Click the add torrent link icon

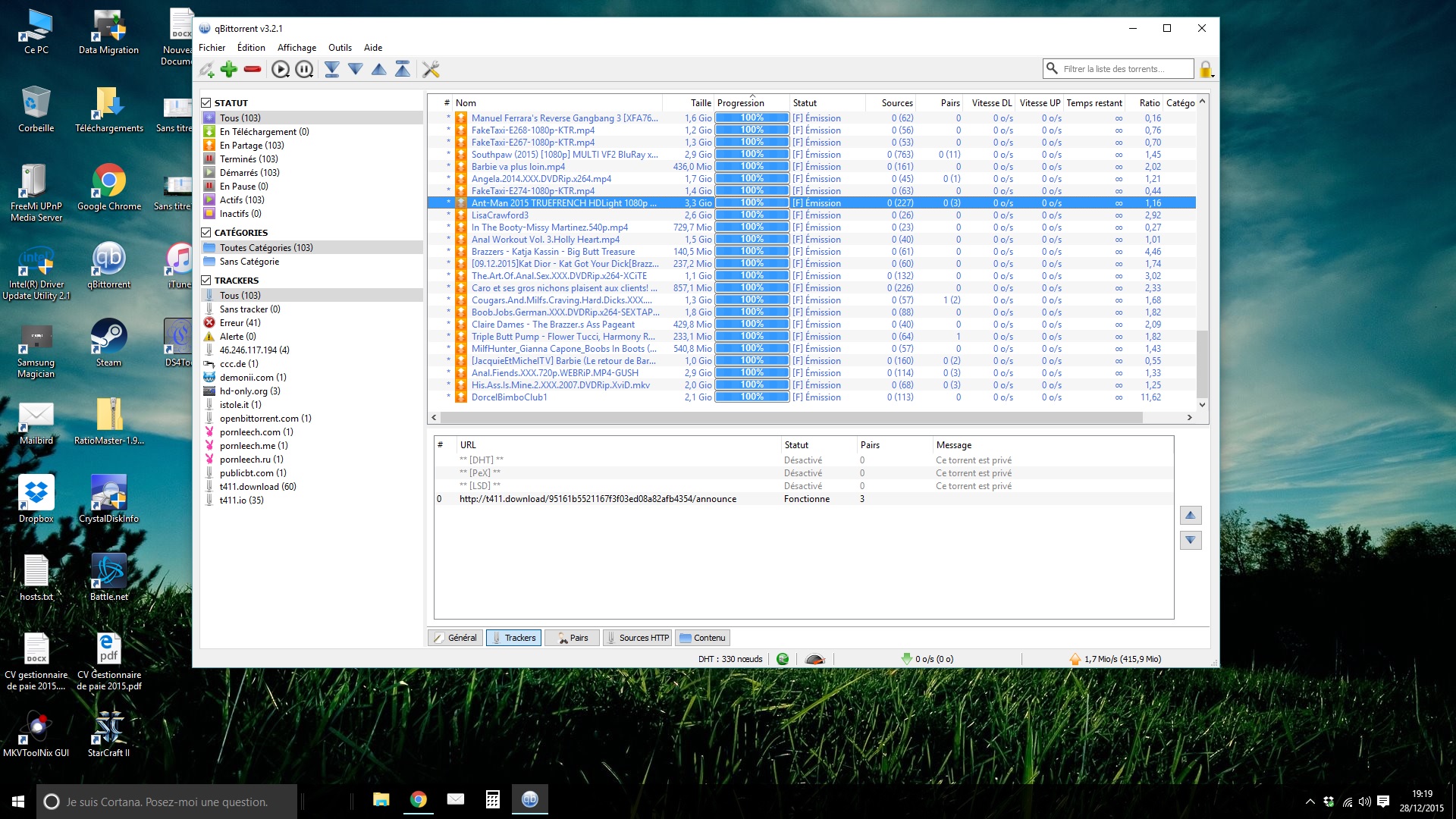pos(207,70)
